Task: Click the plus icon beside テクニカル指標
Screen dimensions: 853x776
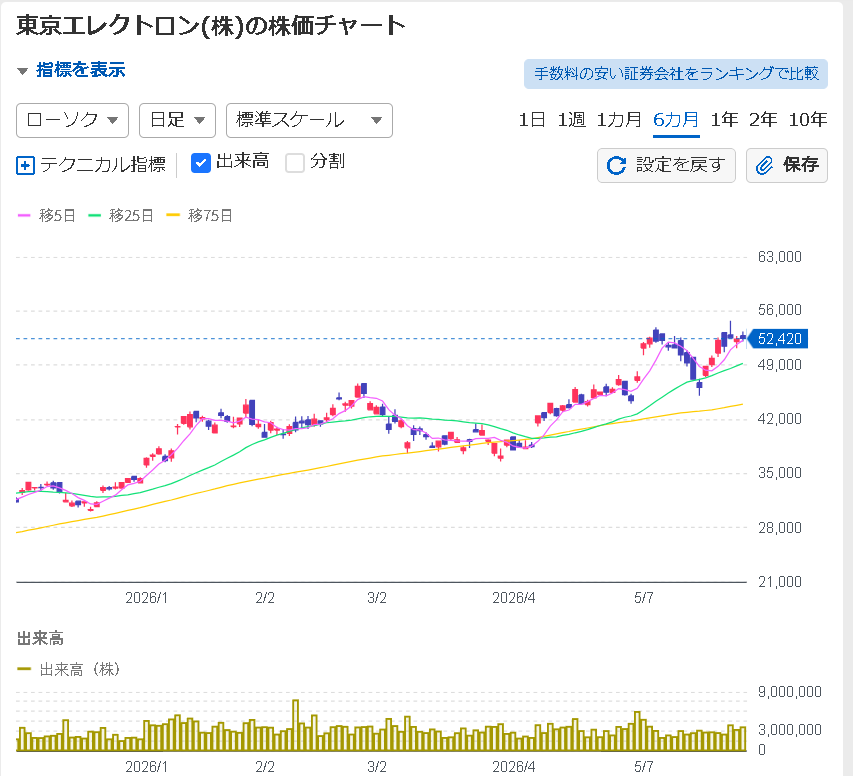Action: click(26, 165)
